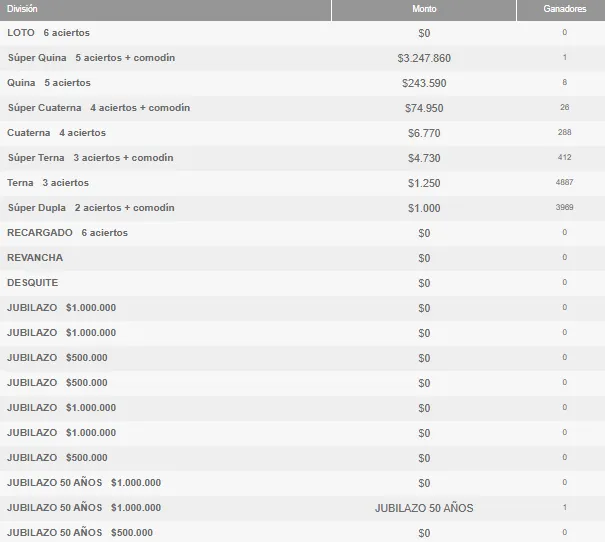
Task: Click the Monto column header
Action: tap(424, 8)
